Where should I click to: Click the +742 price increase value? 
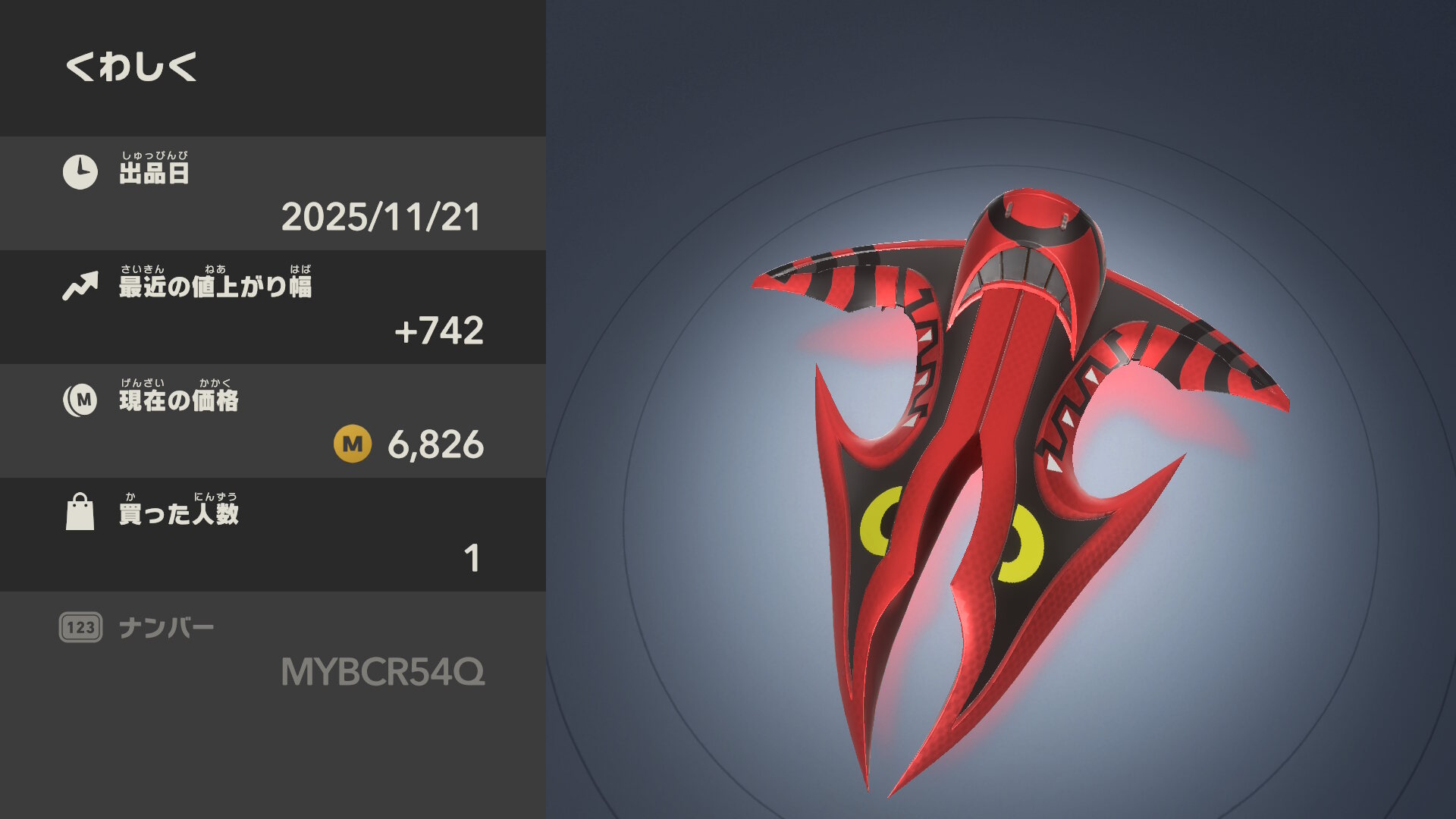tap(439, 331)
